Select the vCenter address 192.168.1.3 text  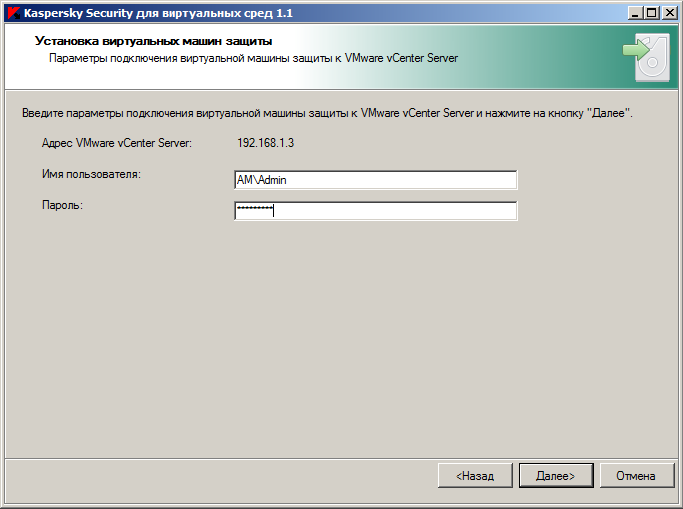click(265, 143)
